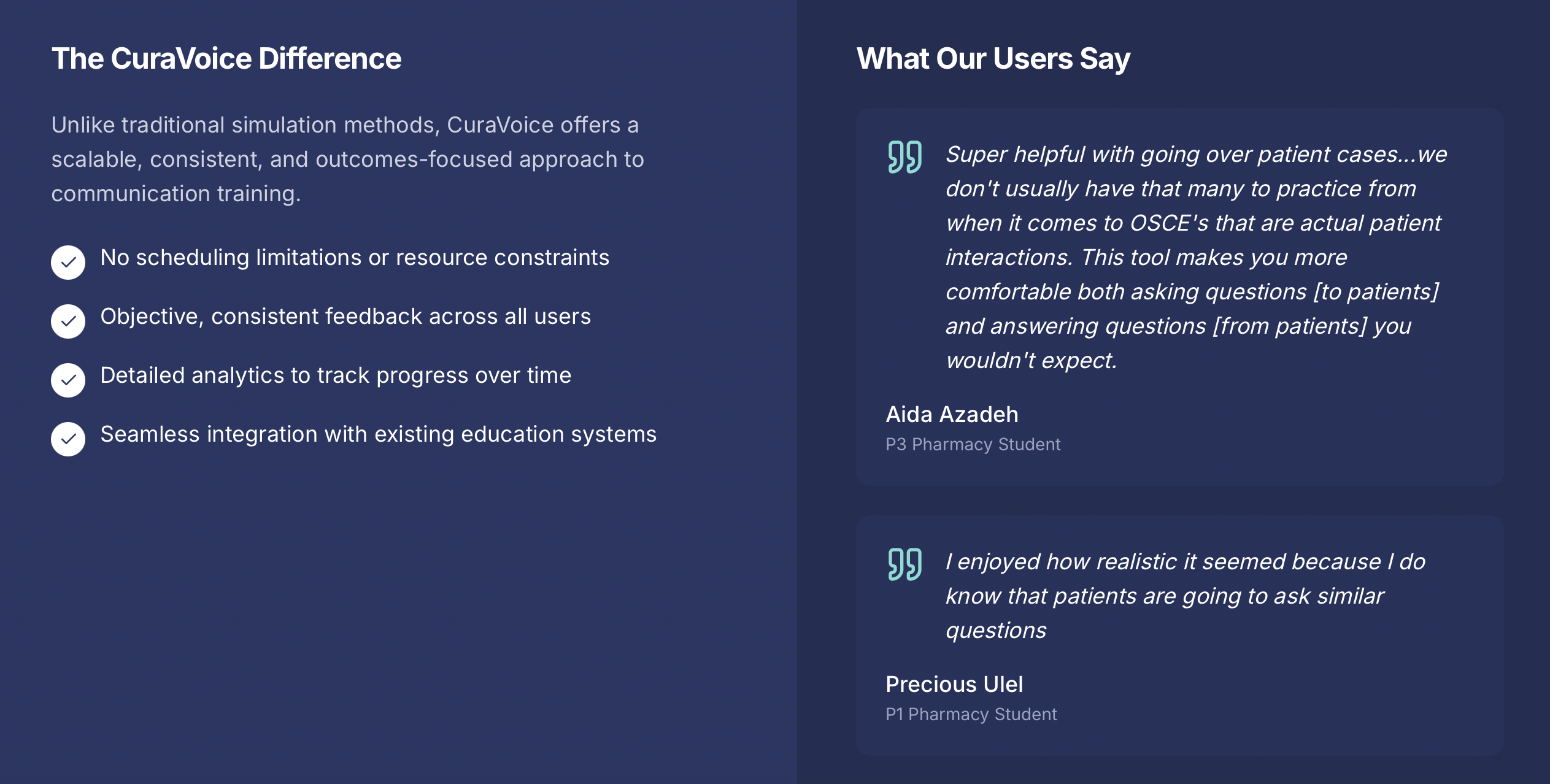The width and height of the screenshot is (1550, 784).
Task: Click the checkmark beside "Detailed analytics"
Action: [x=68, y=380]
